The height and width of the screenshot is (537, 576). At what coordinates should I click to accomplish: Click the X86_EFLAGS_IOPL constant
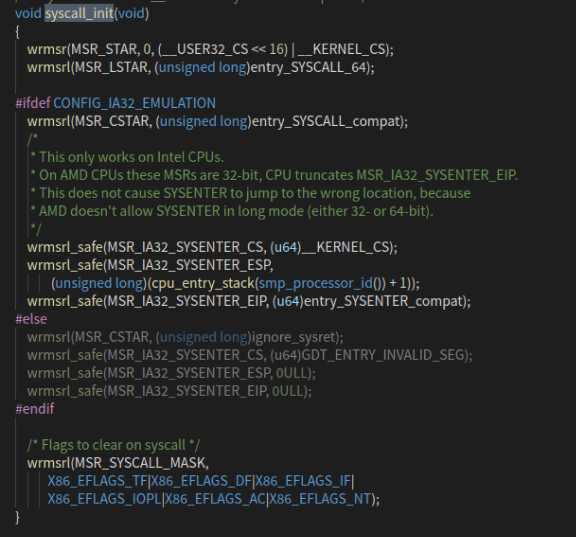pos(104,499)
